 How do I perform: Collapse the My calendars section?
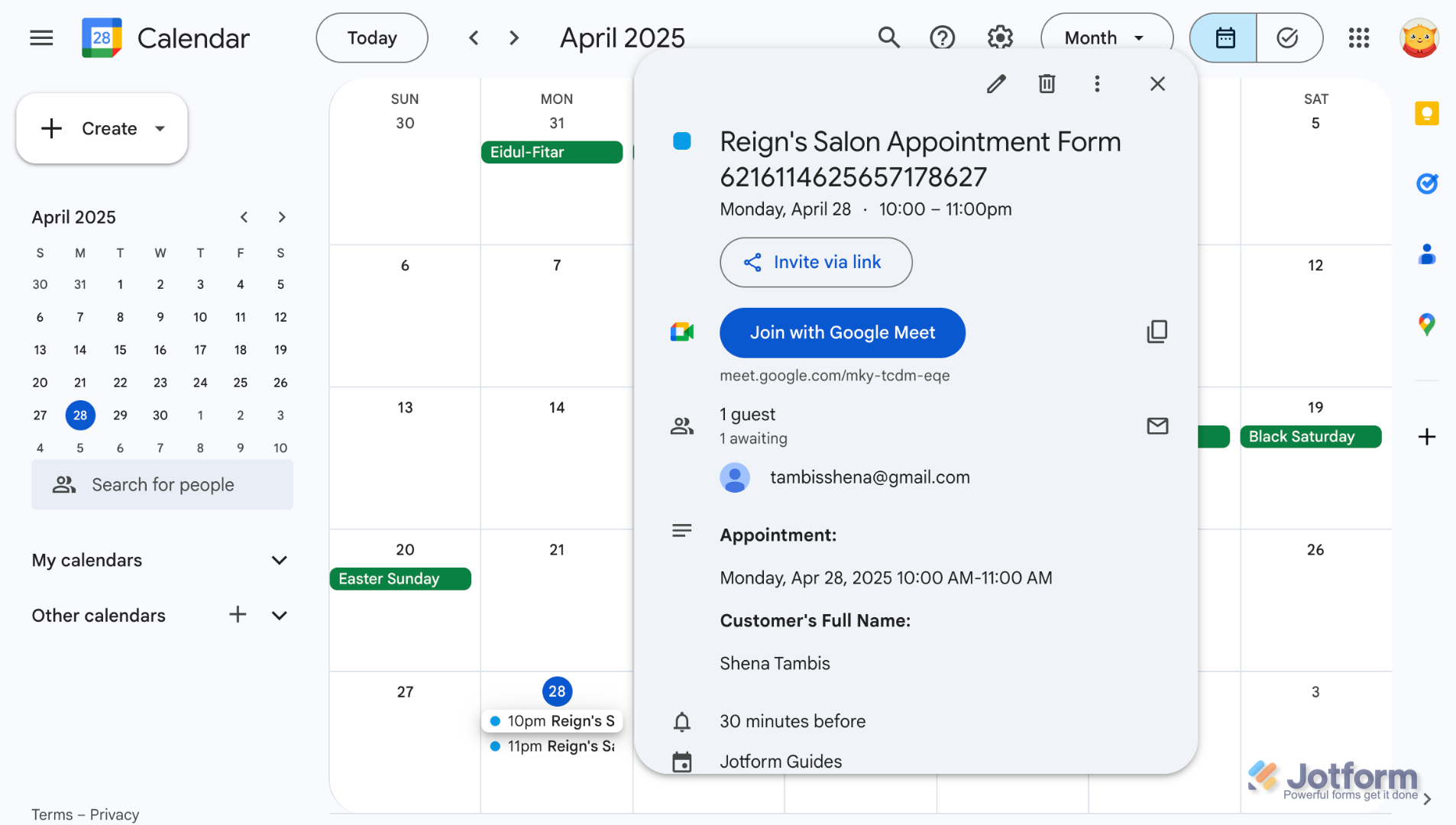[x=280, y=561]
